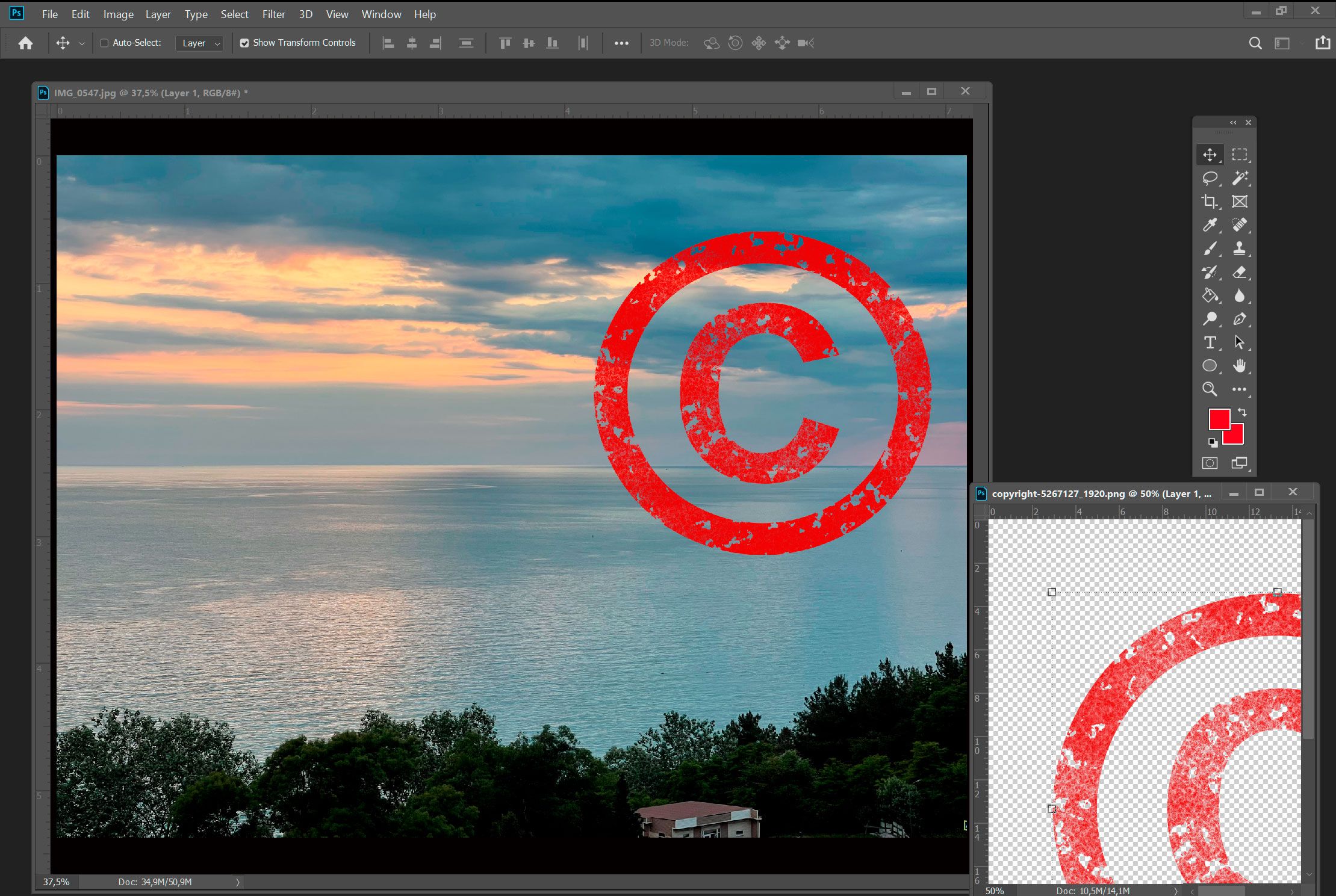Image resolution: width=1336 pixels, height=896 pixels.
Task: Distribute vertical centers
Action: [466, 43]
